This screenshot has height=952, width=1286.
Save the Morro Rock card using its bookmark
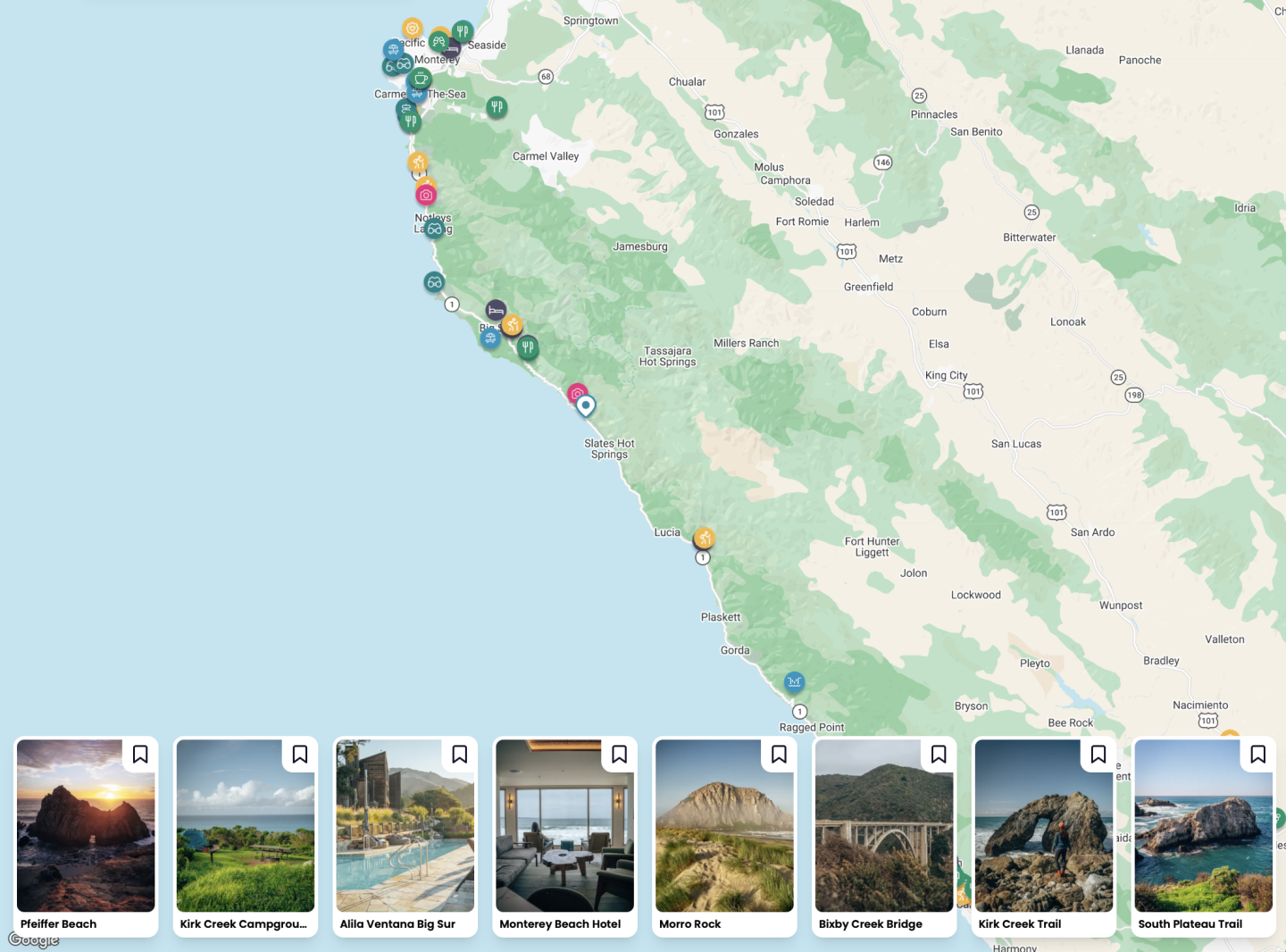tap(779, 755)
